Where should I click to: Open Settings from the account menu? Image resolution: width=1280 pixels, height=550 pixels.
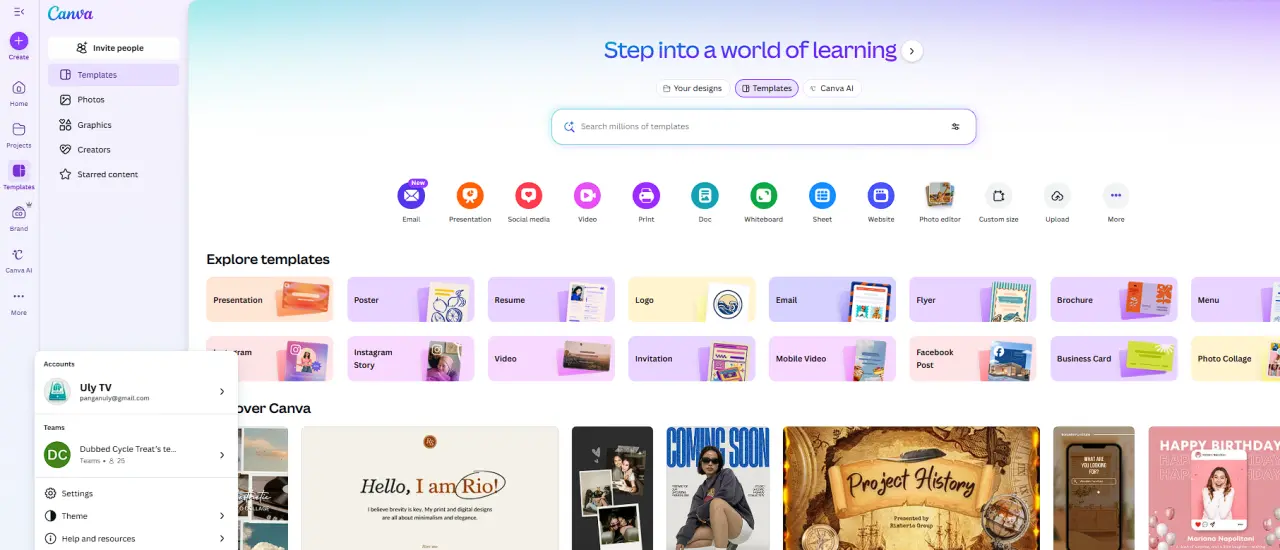tap(136, 493)
